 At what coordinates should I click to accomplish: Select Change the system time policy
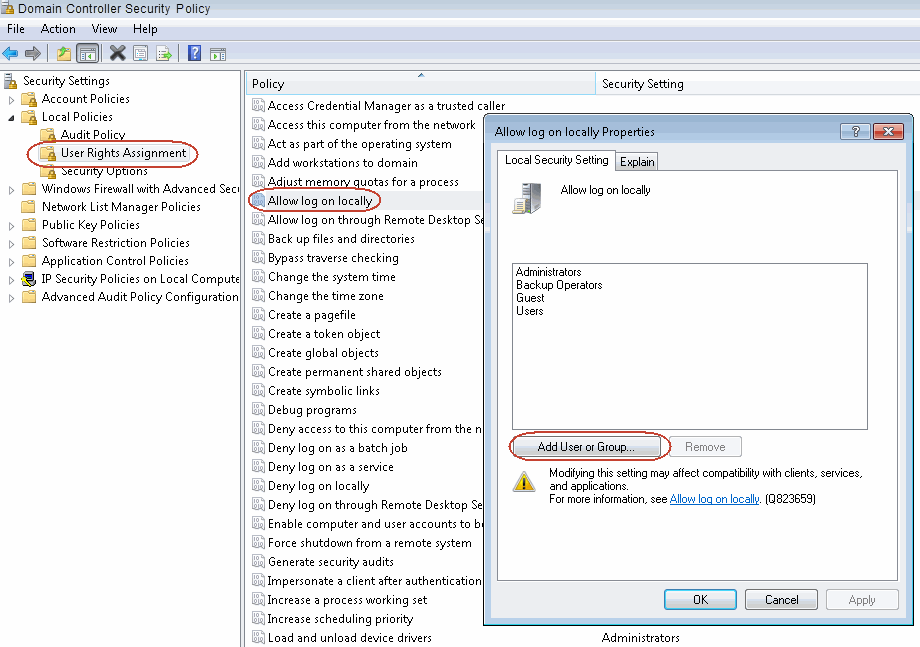(x=332, y=277)
